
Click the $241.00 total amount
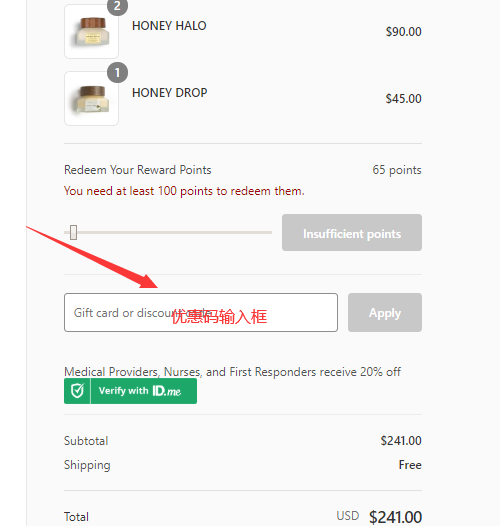point(395,517)
